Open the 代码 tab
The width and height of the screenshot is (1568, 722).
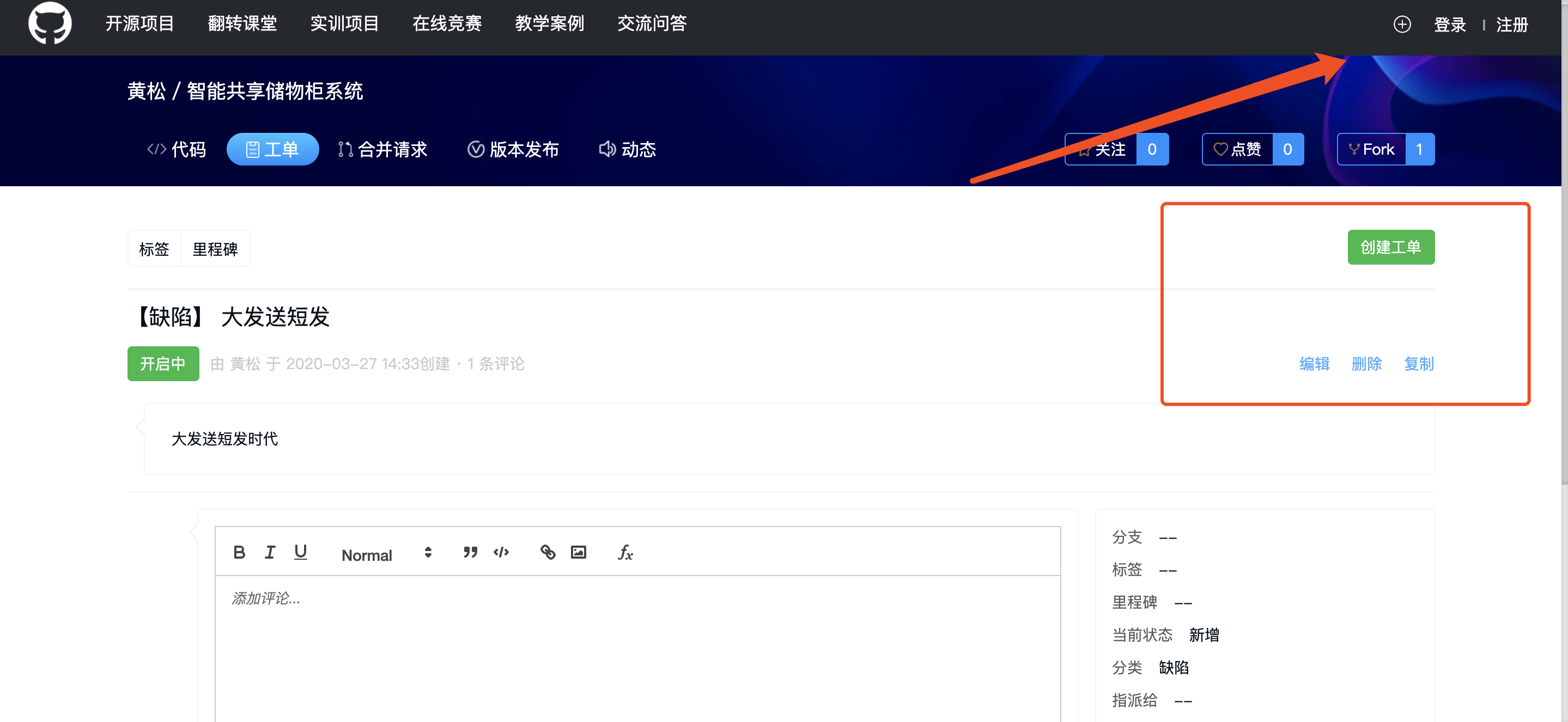click(x=177, y=149)
